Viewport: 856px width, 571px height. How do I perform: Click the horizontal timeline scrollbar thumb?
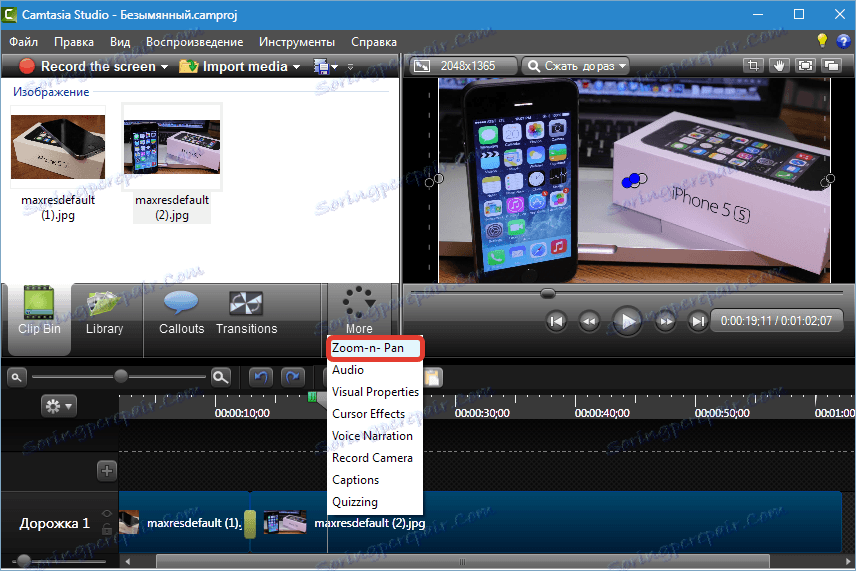coord(463,562)
